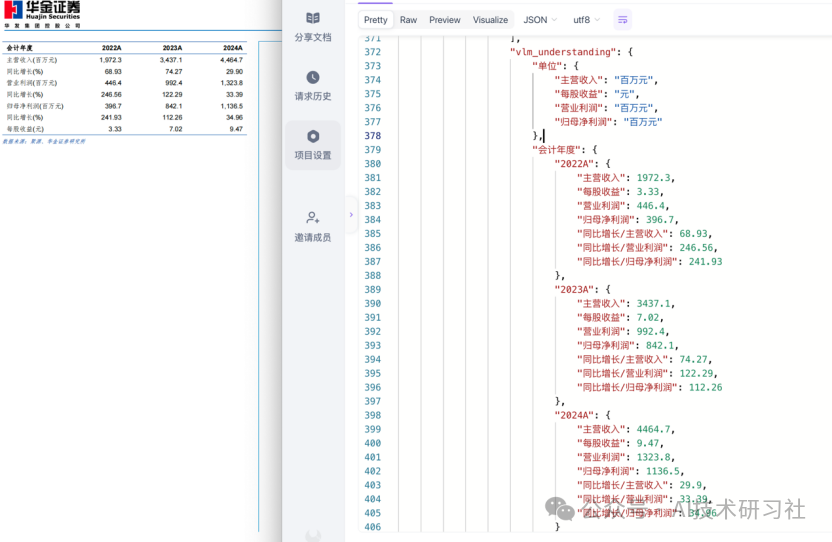
Task: Click the Huajin Securities logo
Action: [42, 14]
